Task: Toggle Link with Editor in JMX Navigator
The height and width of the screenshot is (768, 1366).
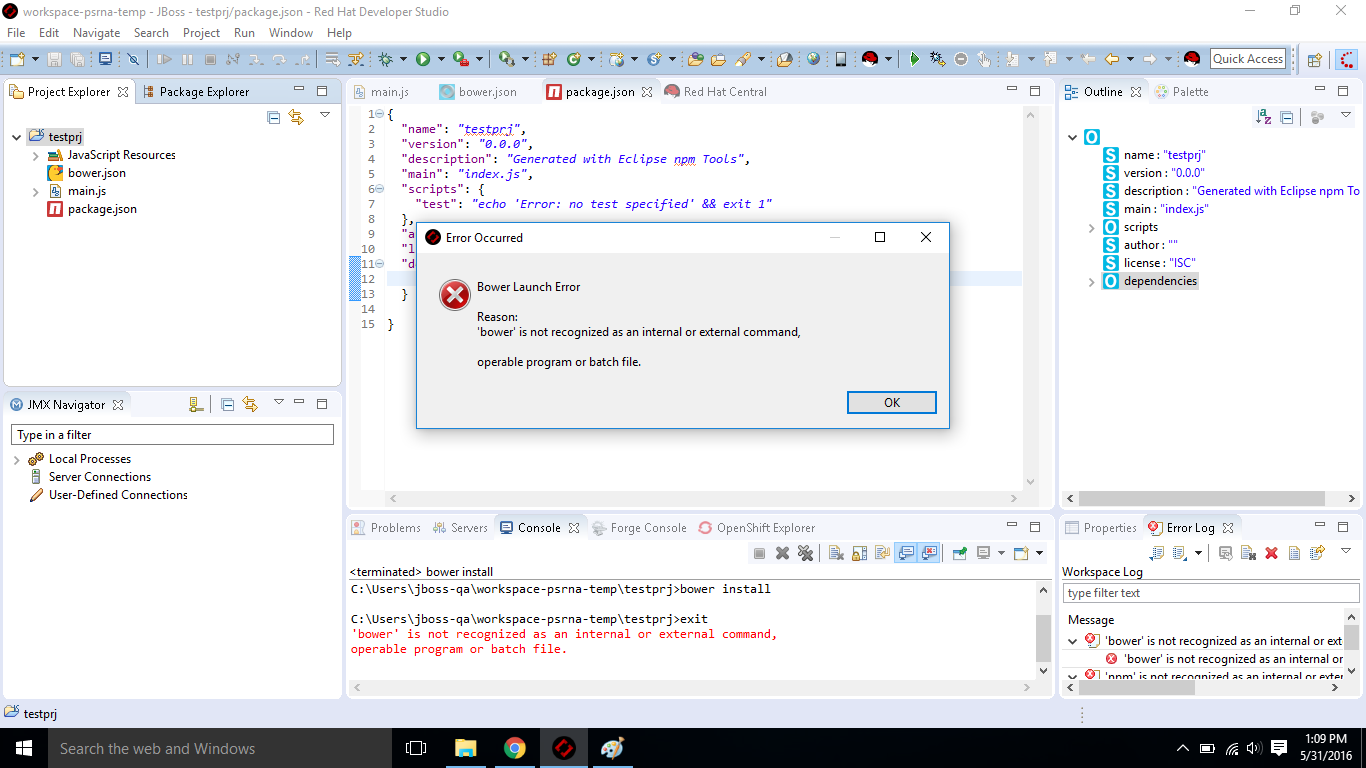Action: [x=250, y=405]
